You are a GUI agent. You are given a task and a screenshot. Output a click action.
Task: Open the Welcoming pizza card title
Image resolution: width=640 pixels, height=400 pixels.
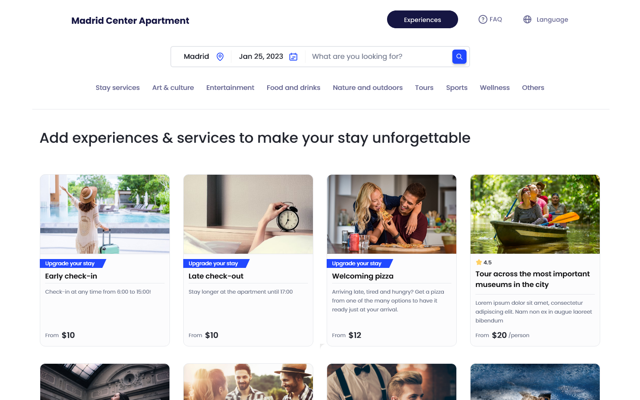[362, 276]
